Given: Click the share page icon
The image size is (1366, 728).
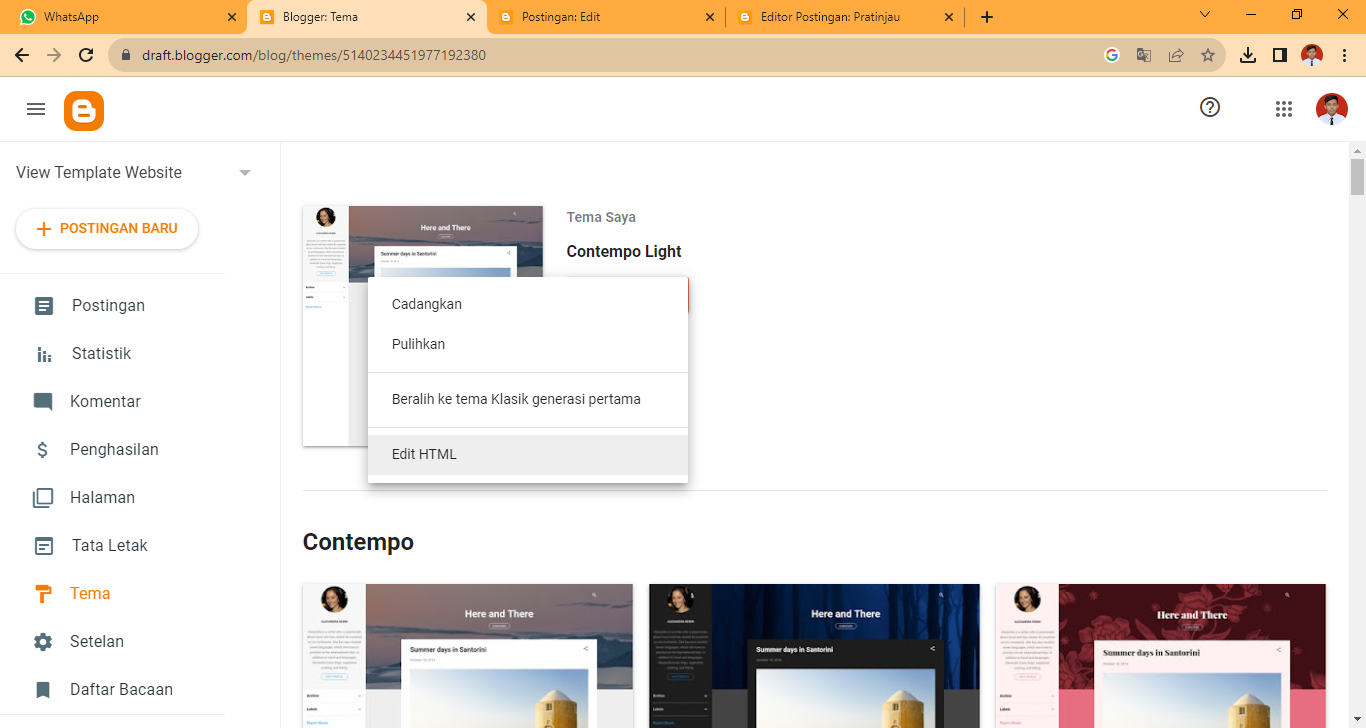Looking at the screenshot, I should tap(1176, 55).
